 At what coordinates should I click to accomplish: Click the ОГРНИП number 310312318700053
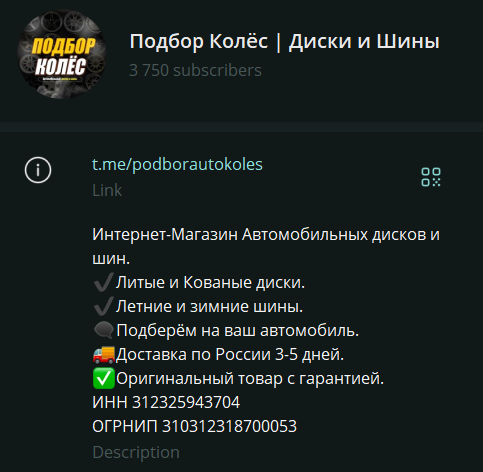tap(229, 426)
